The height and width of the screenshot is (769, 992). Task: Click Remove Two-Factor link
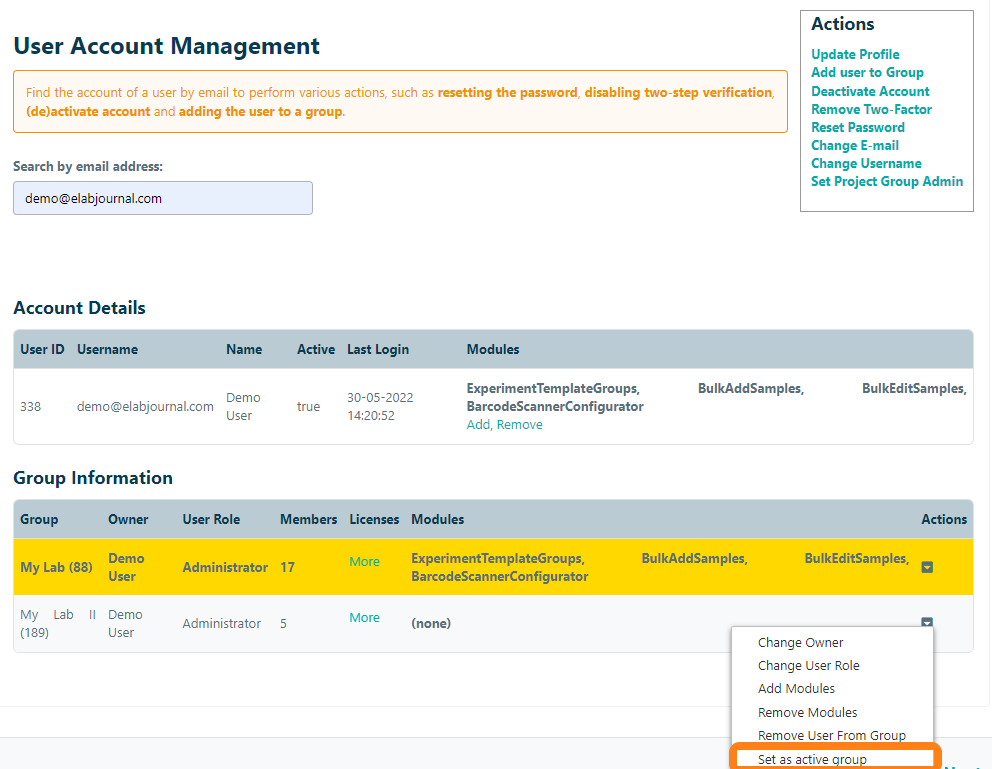pos(871,109)
